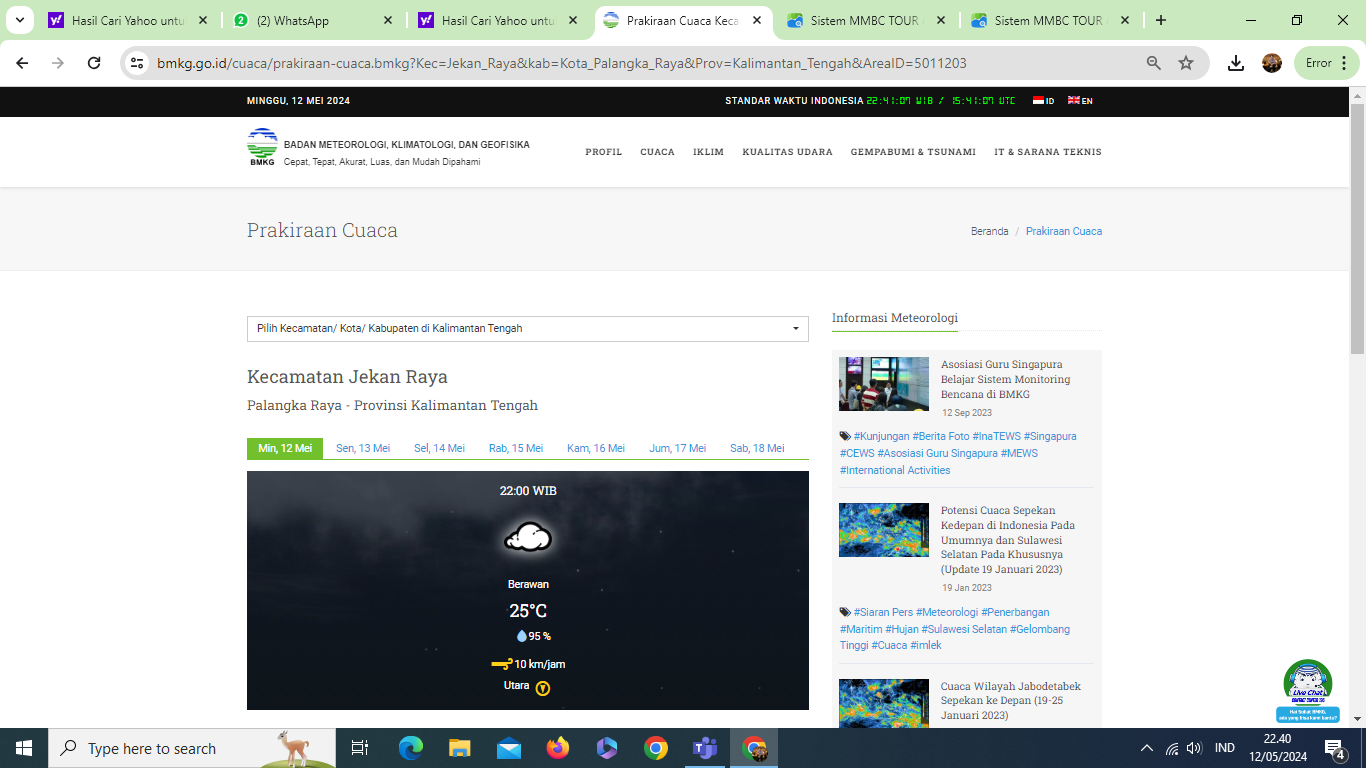Click Chrome icon on taskbar
Viewport: 1366px width, 768px height.
(656, 748)
